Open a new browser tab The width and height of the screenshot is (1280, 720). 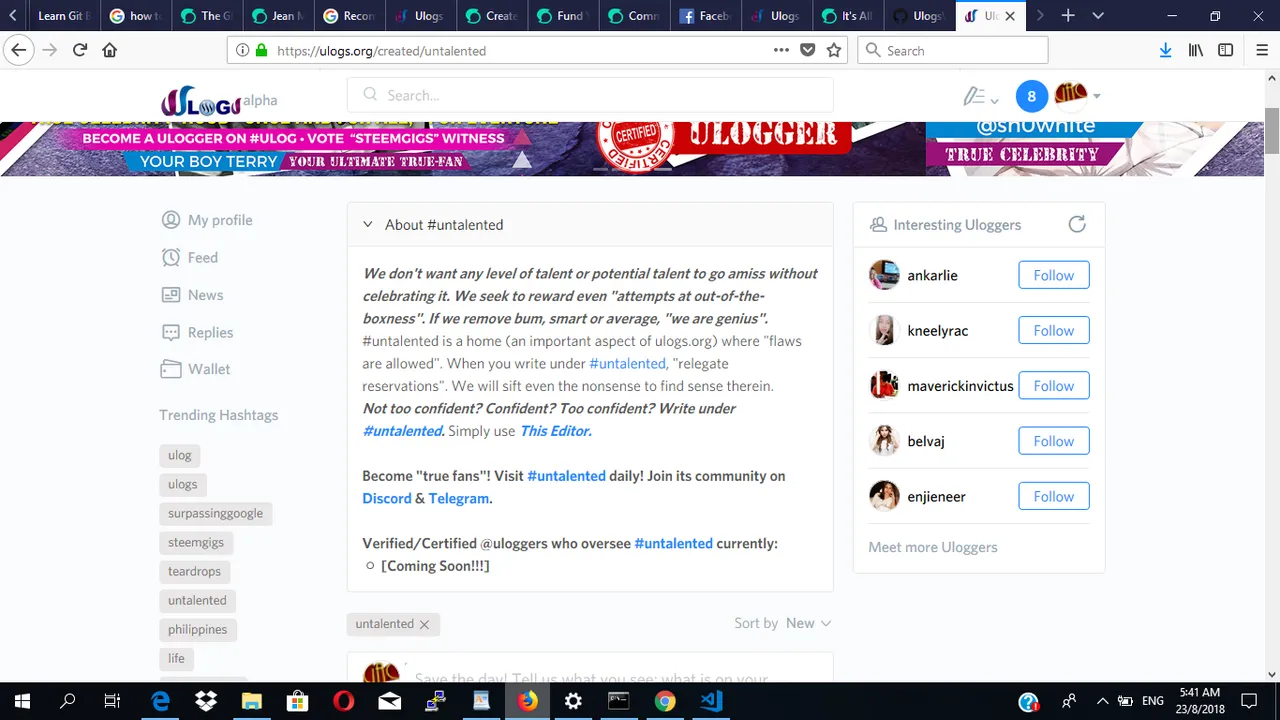1068,16
